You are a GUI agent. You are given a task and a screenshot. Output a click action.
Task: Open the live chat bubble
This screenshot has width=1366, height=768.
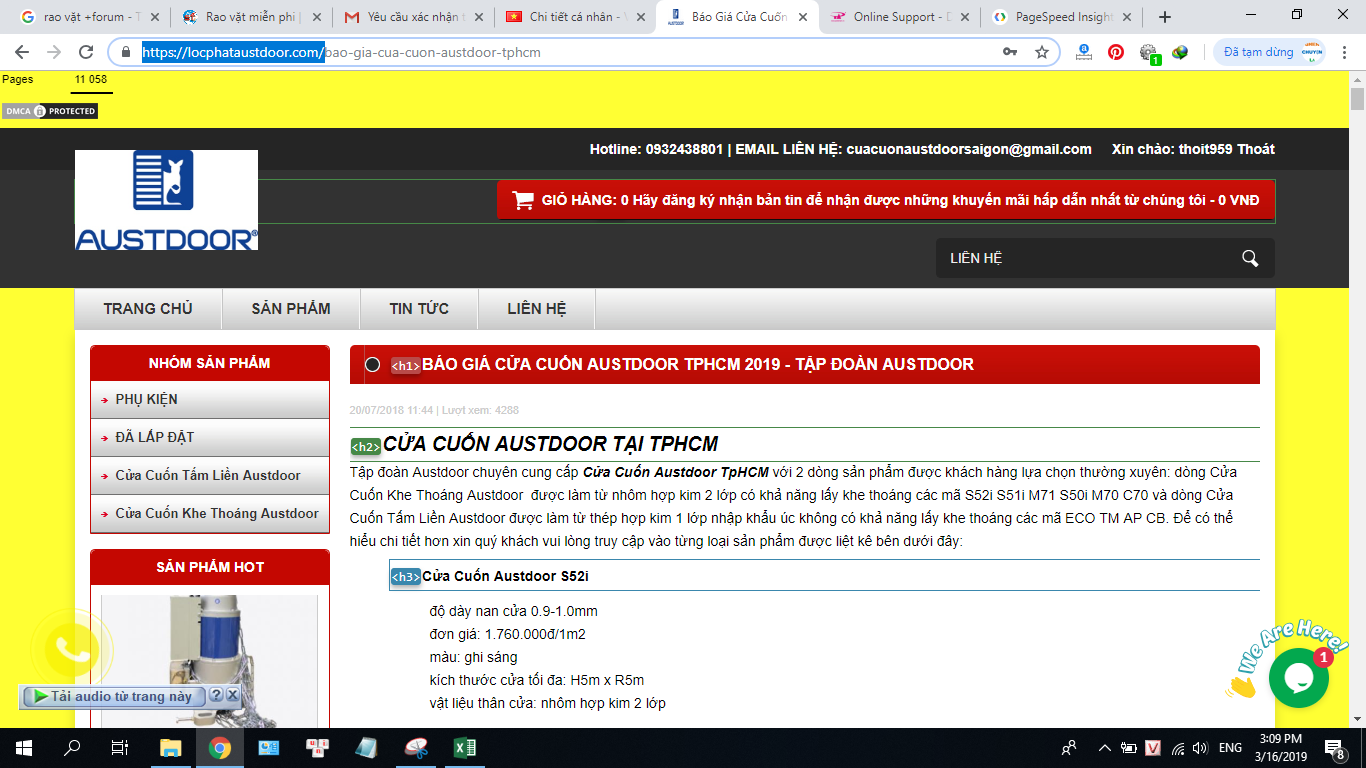pos(1298,678)
